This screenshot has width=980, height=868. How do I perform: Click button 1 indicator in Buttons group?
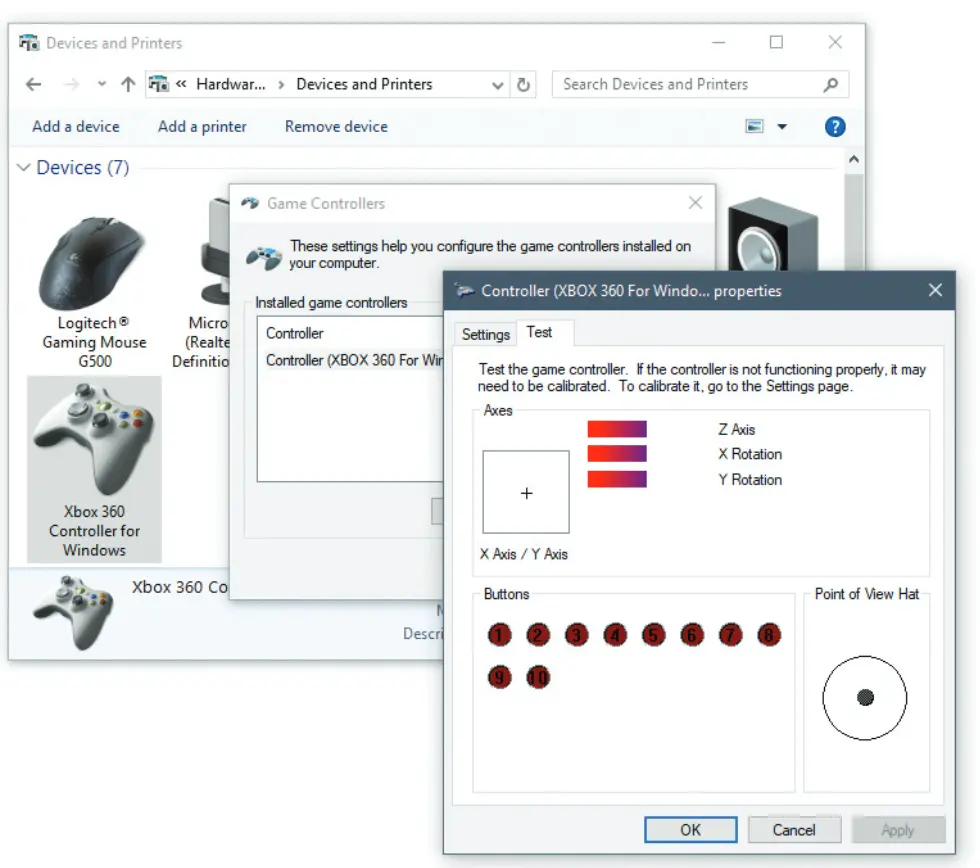pyautogui.click(x=500, y=635)
